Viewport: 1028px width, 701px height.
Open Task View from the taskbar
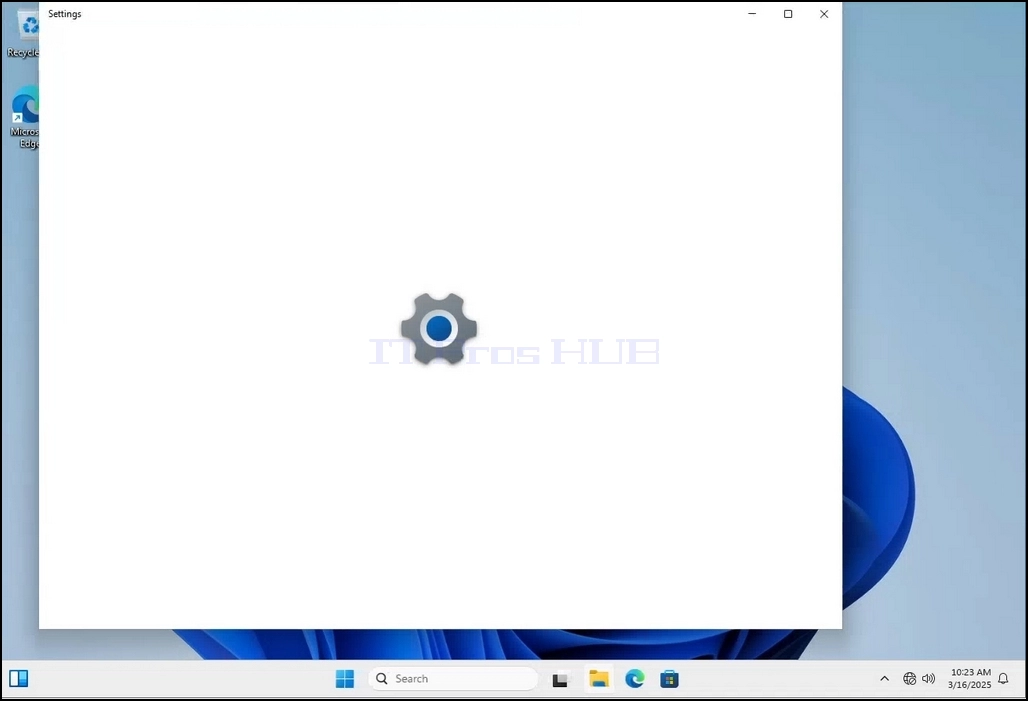coord(560,679)
